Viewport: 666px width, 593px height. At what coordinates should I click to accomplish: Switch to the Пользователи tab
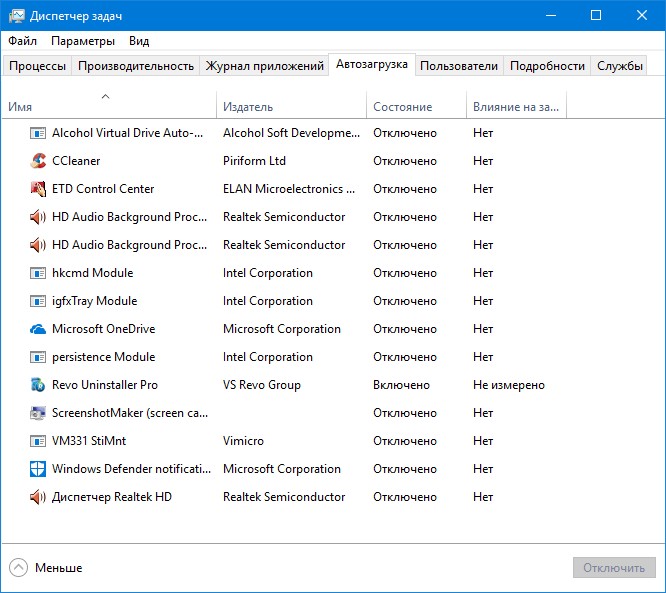click(459, 66)
